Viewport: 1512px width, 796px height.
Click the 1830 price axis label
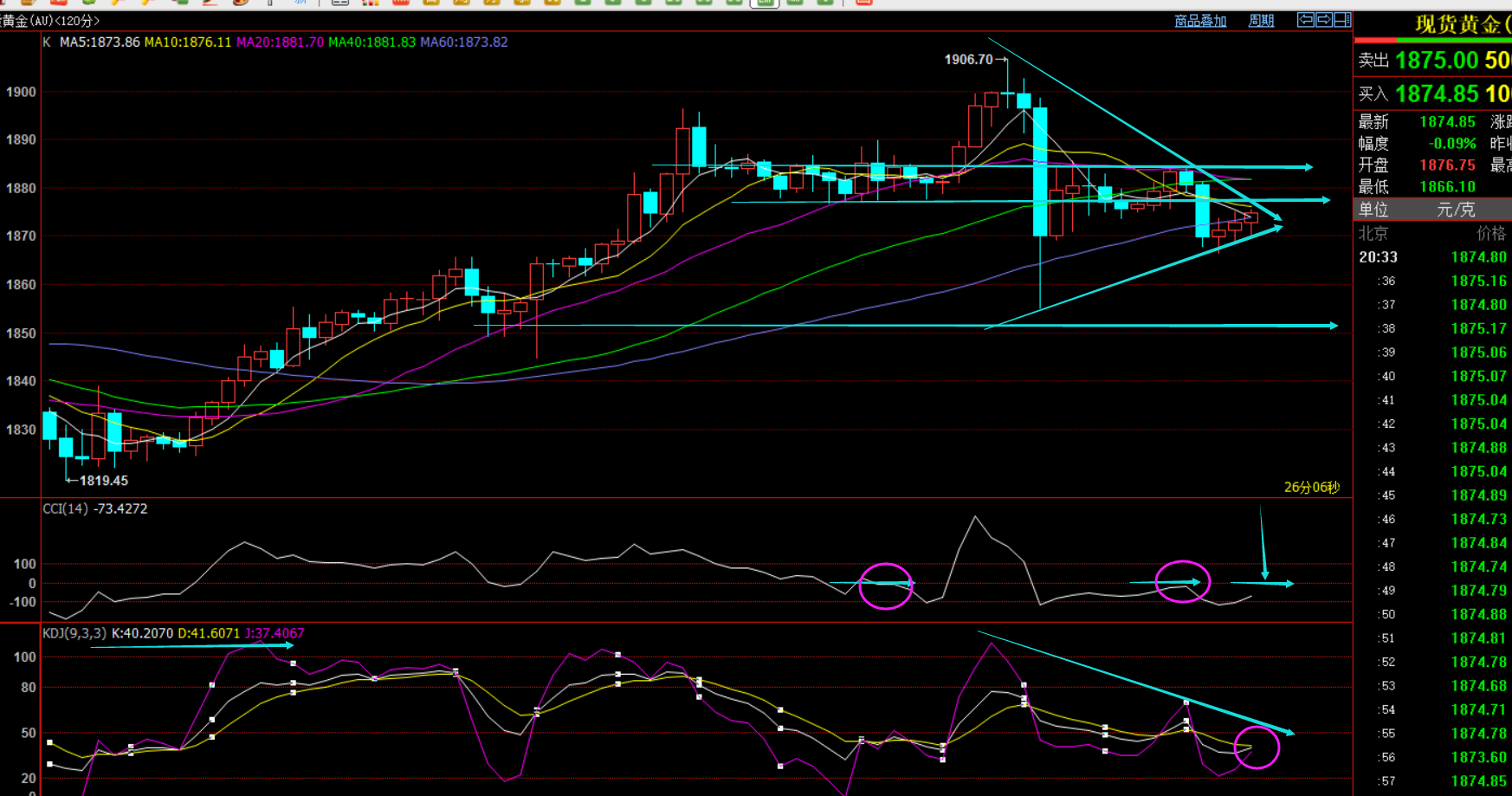coord(21,430)
